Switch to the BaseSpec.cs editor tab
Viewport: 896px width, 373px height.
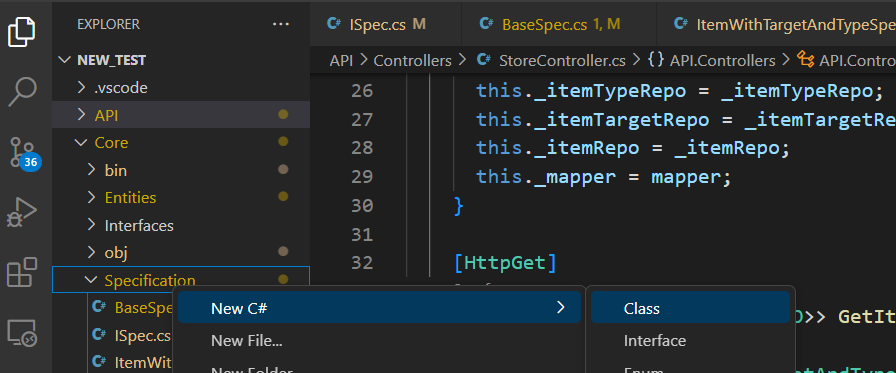[559, 23]
